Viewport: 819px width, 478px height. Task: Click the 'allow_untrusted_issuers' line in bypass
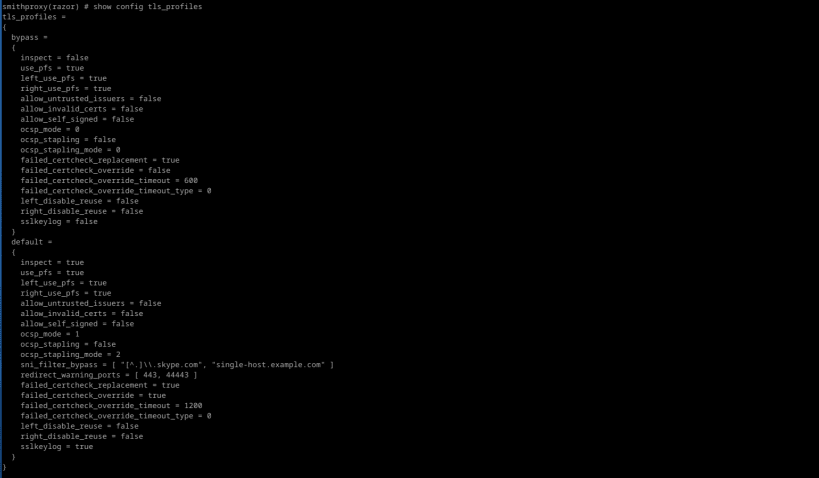[91, 99]
